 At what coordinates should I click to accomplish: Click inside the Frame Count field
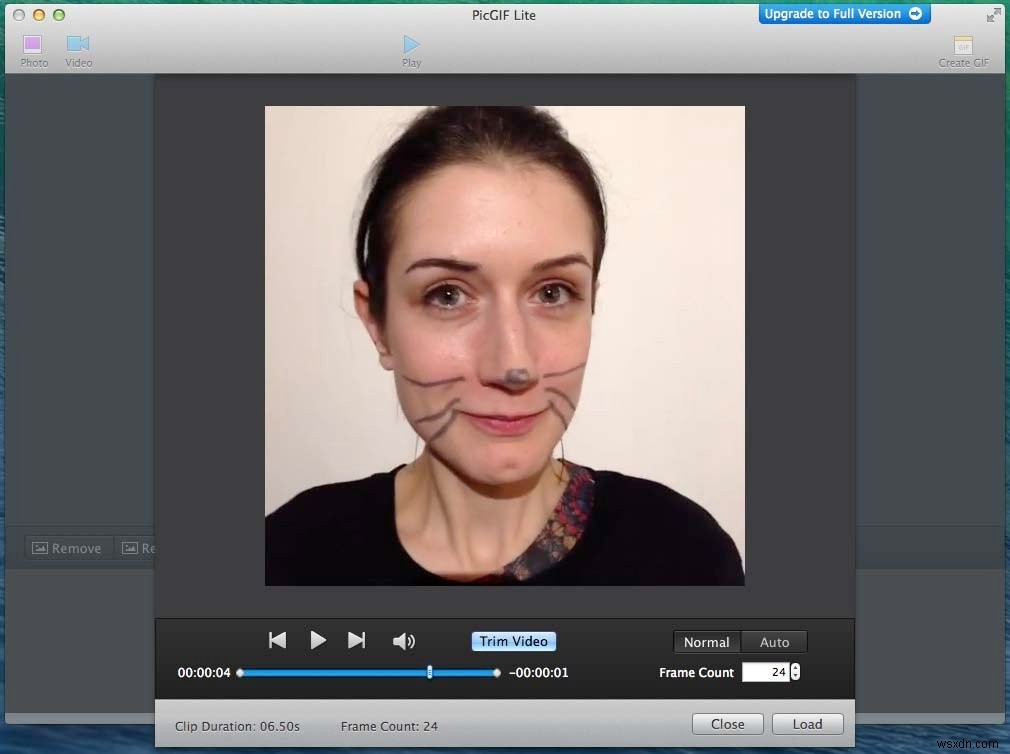pyautogui.click(x=765, y=672)
